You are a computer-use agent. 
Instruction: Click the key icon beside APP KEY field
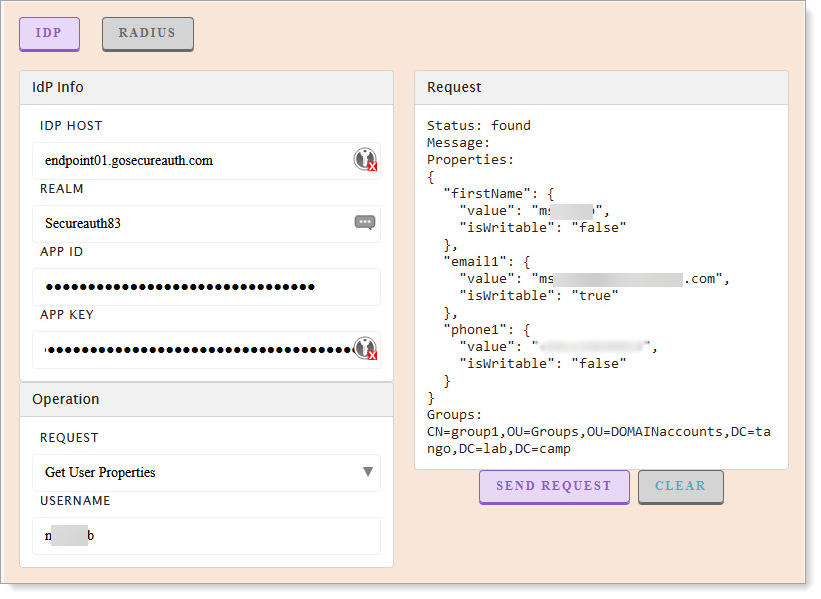365,348
